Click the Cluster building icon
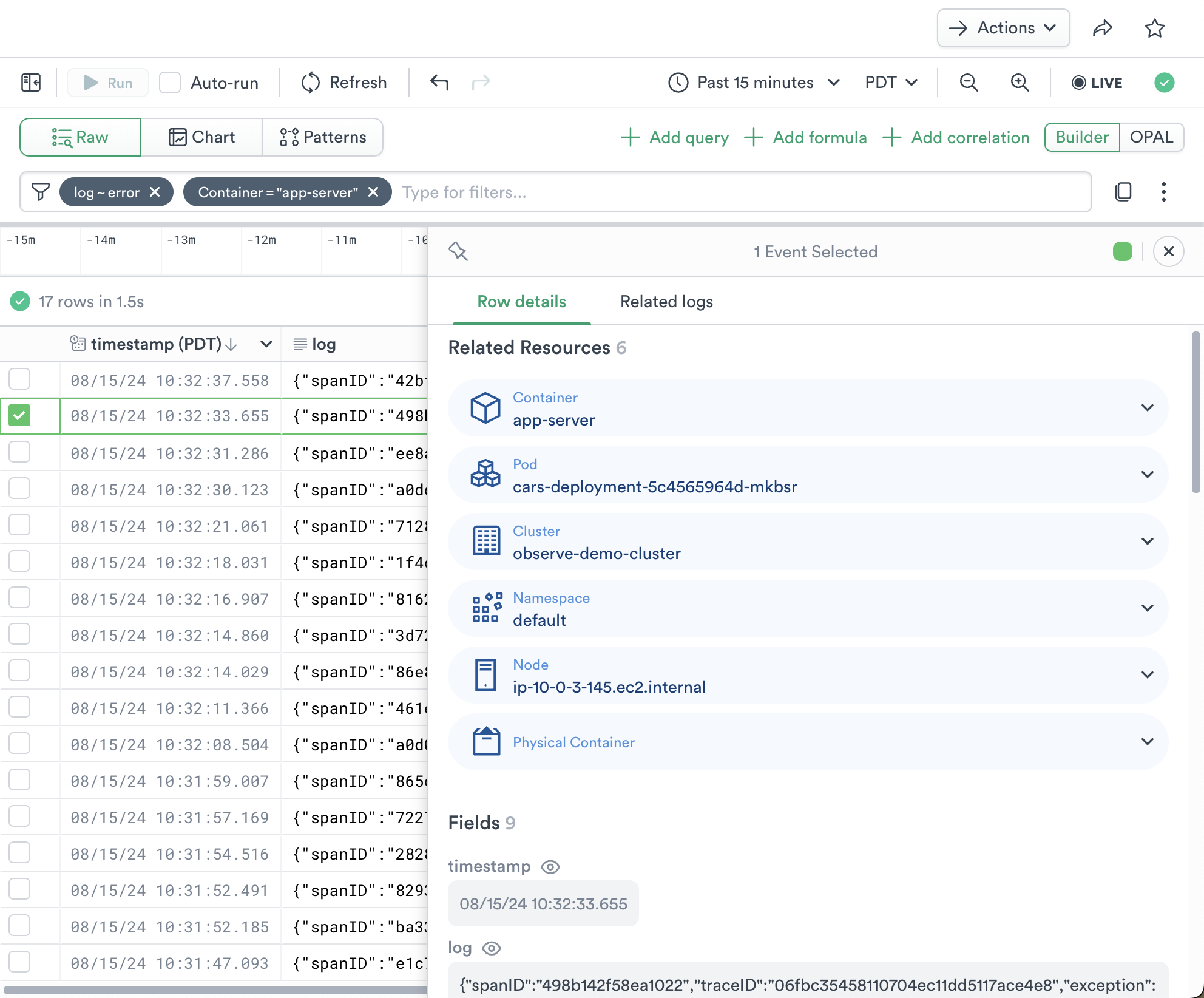The width and height of the screenshot is (1204, 998). [x=486, y=541]
